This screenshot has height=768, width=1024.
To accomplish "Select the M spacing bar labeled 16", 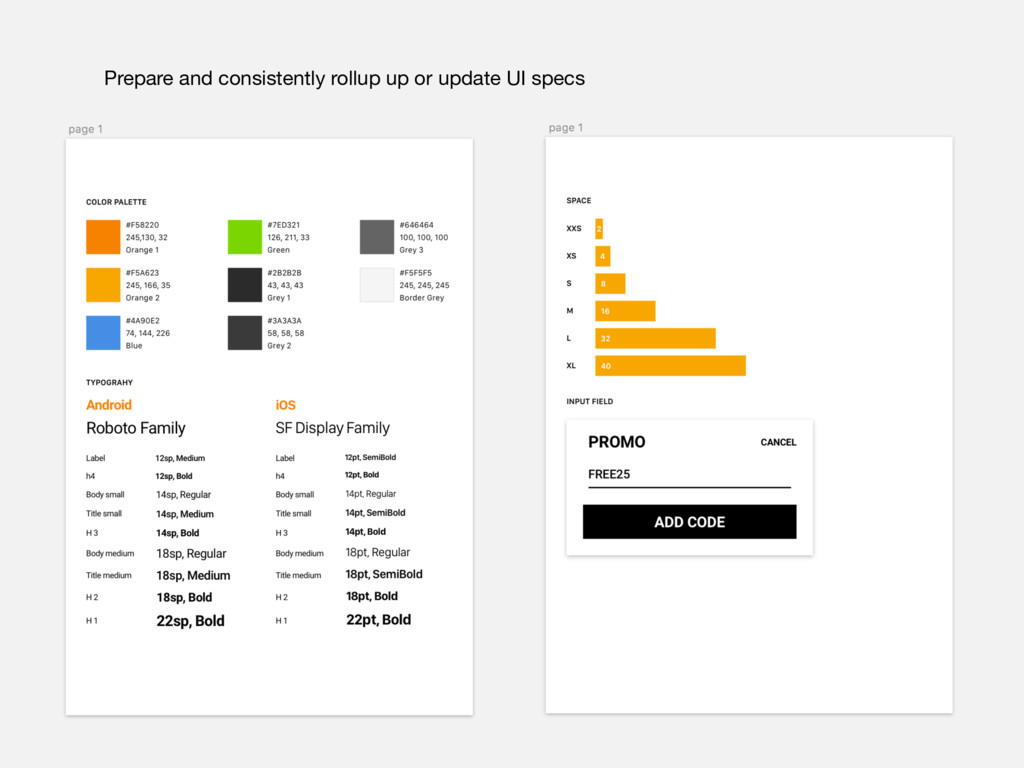I will tap(625, 311).
